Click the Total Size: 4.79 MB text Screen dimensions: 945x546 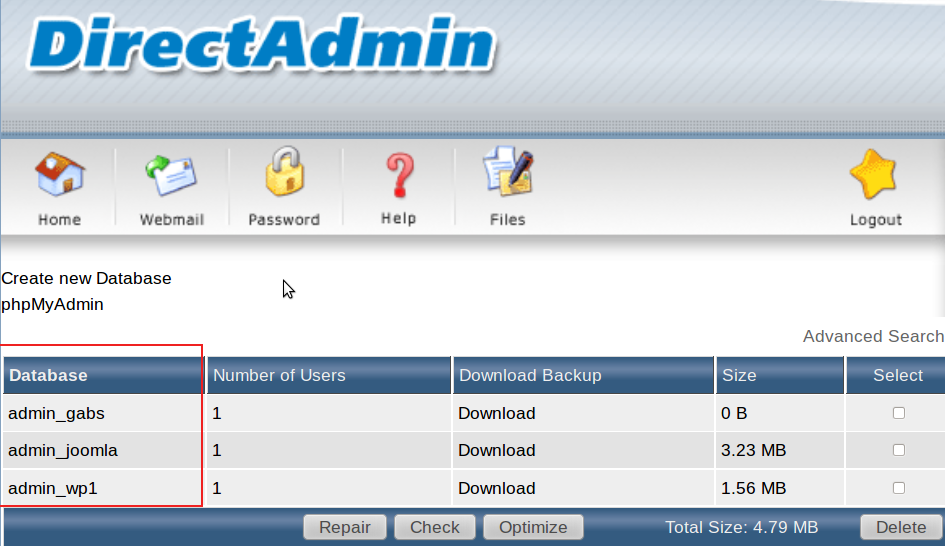tap(741, 527)
